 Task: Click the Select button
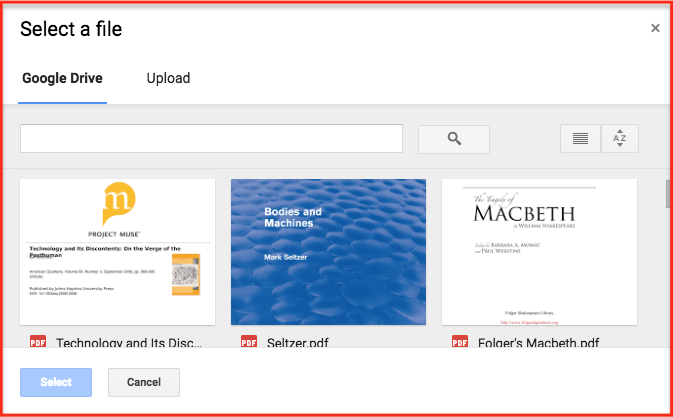[x=56, y=382]
